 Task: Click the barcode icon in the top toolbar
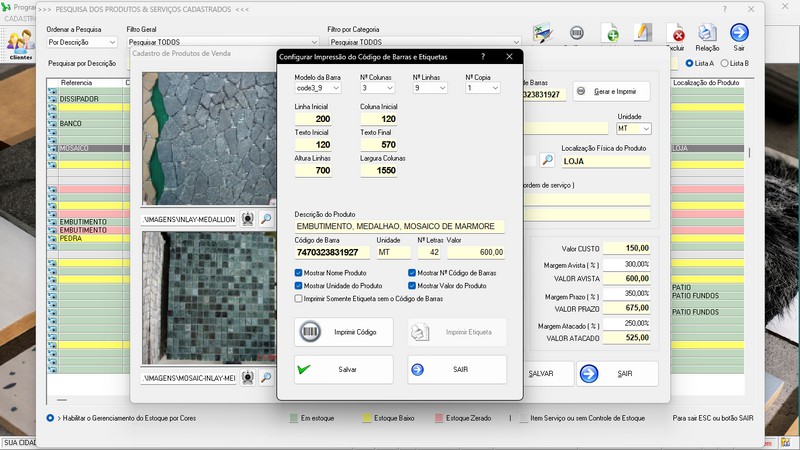click(x=577, y=33)
